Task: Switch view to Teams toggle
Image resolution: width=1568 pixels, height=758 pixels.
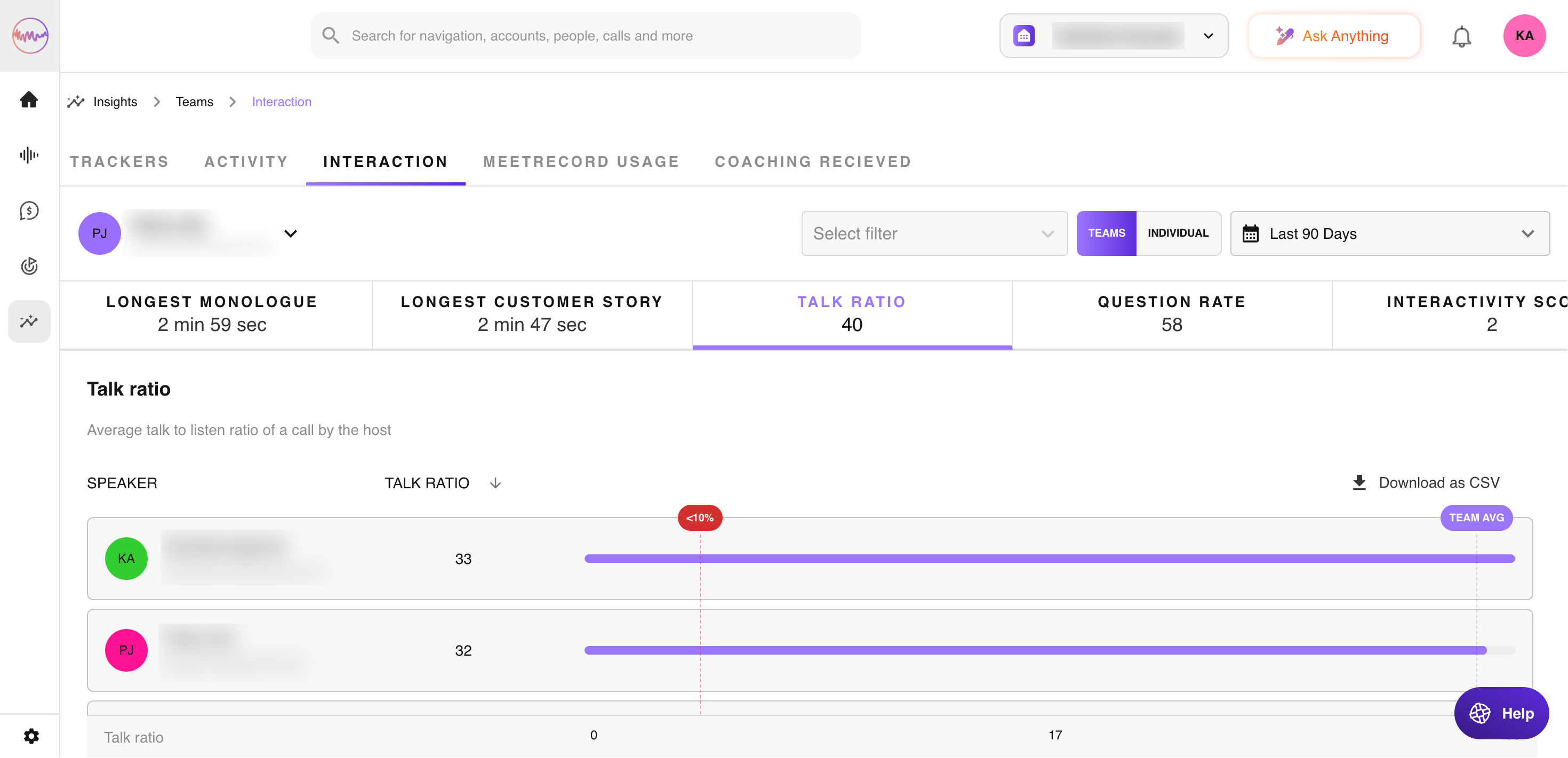Action: (1106, 233)
